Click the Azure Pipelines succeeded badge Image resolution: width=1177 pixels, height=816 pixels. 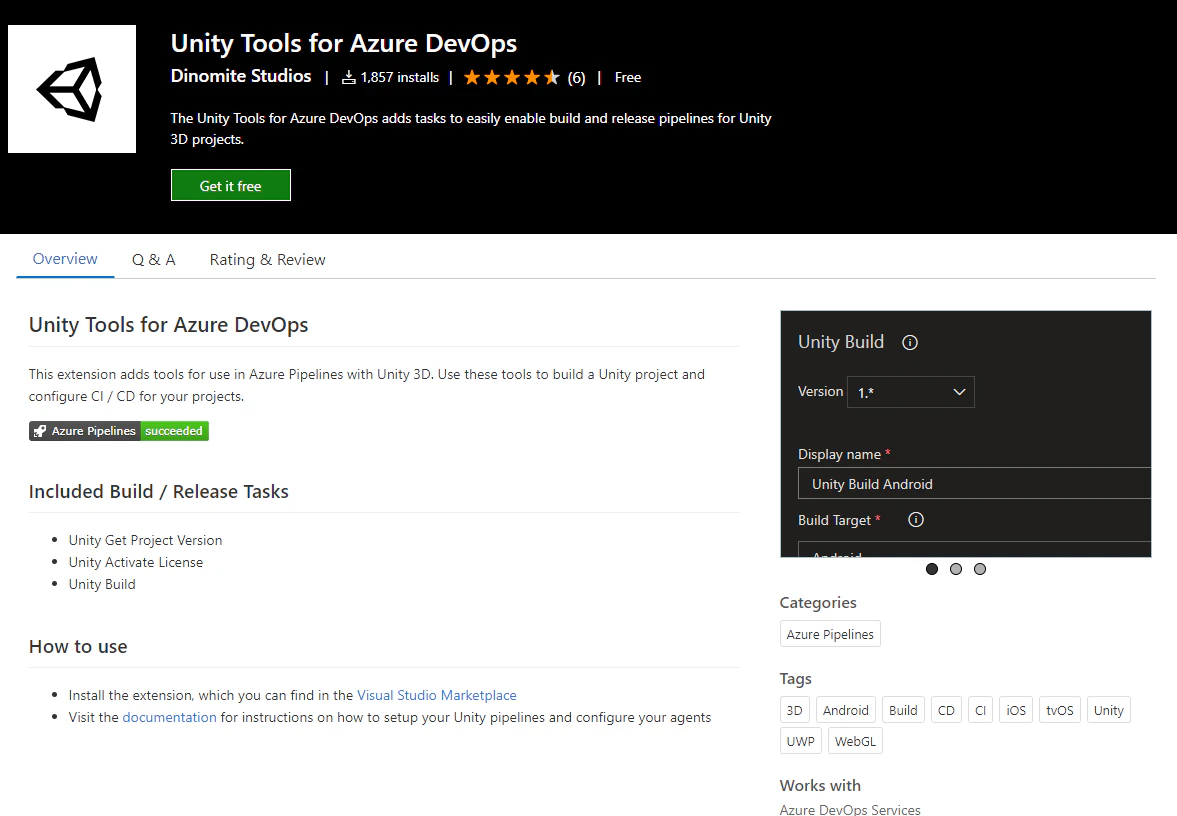(x=119, y=431)
